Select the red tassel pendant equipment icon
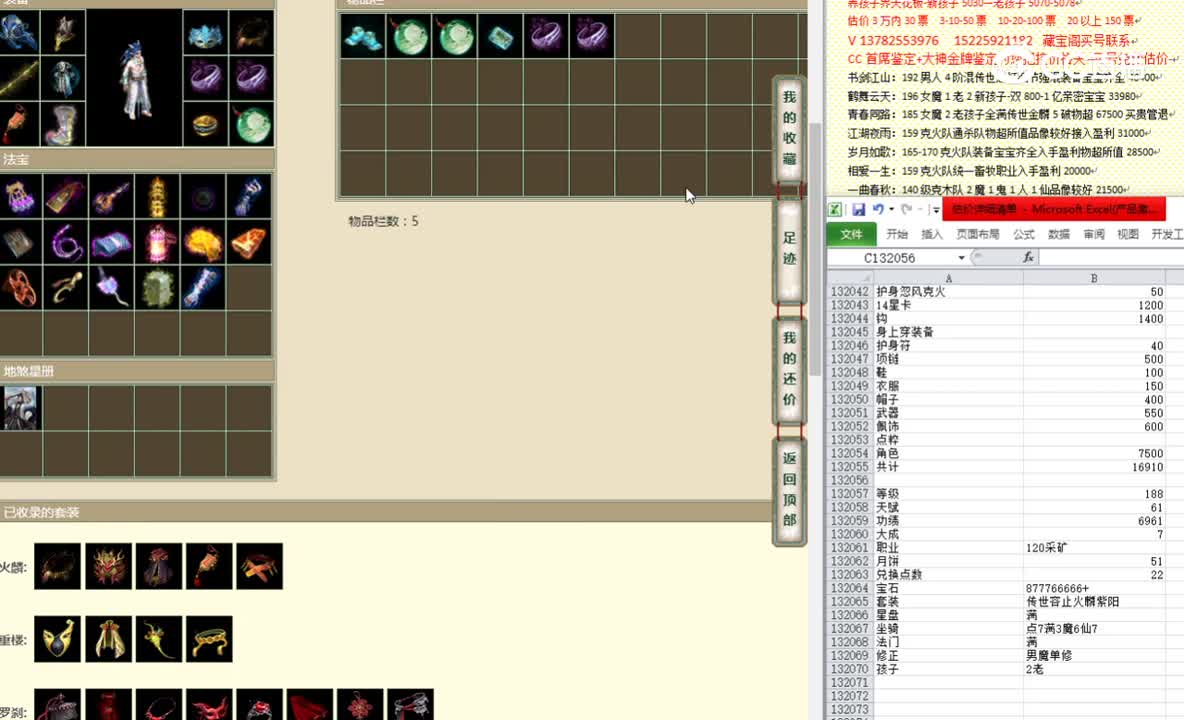This screenshot has height=720, width=1184. pyautogui.click(x=18, y=125)
